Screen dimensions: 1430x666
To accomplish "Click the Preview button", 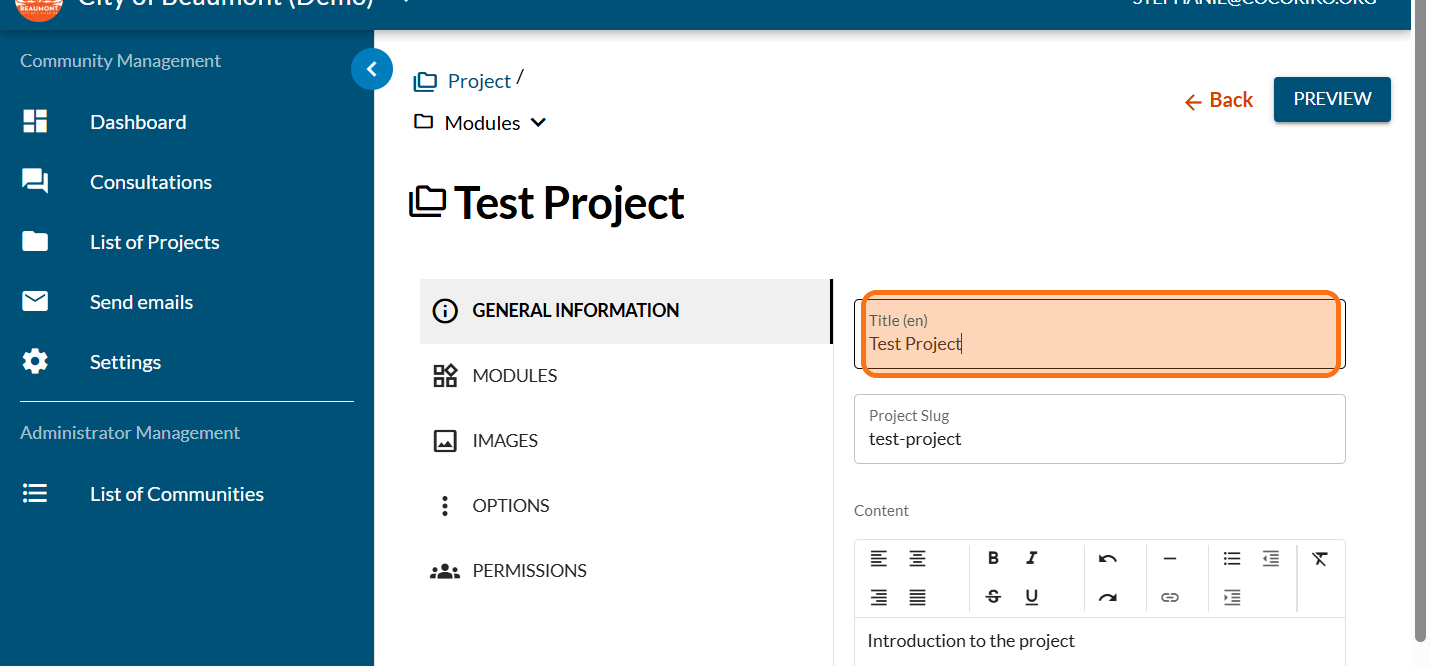I will [1332, 99].
